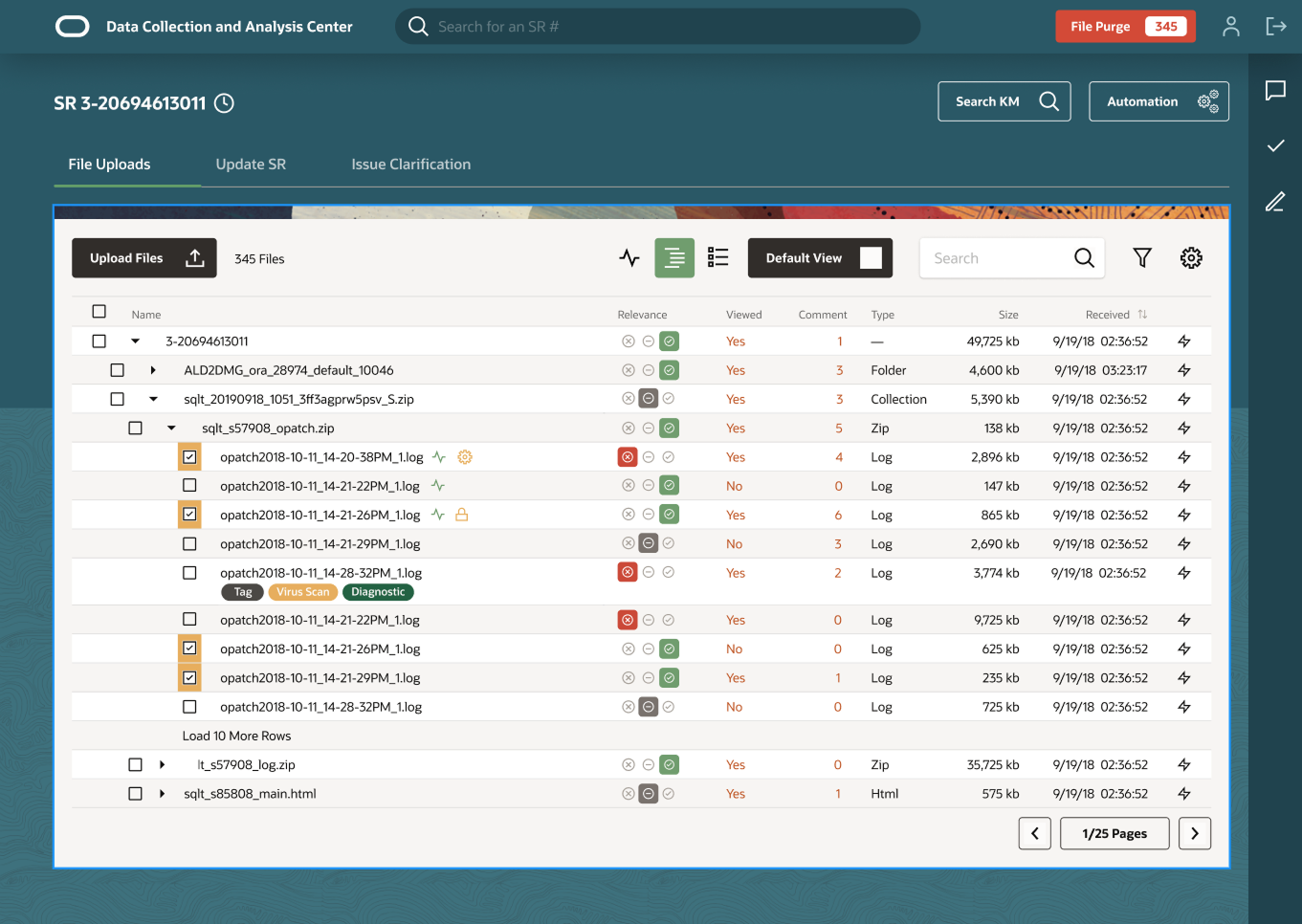
Task: Open the settings gear in the file toolbar
Action: point(1190,257)
